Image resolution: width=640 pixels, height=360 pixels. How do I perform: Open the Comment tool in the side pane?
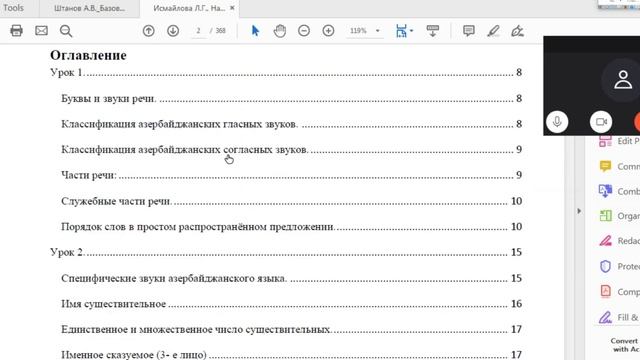[618, 167]
